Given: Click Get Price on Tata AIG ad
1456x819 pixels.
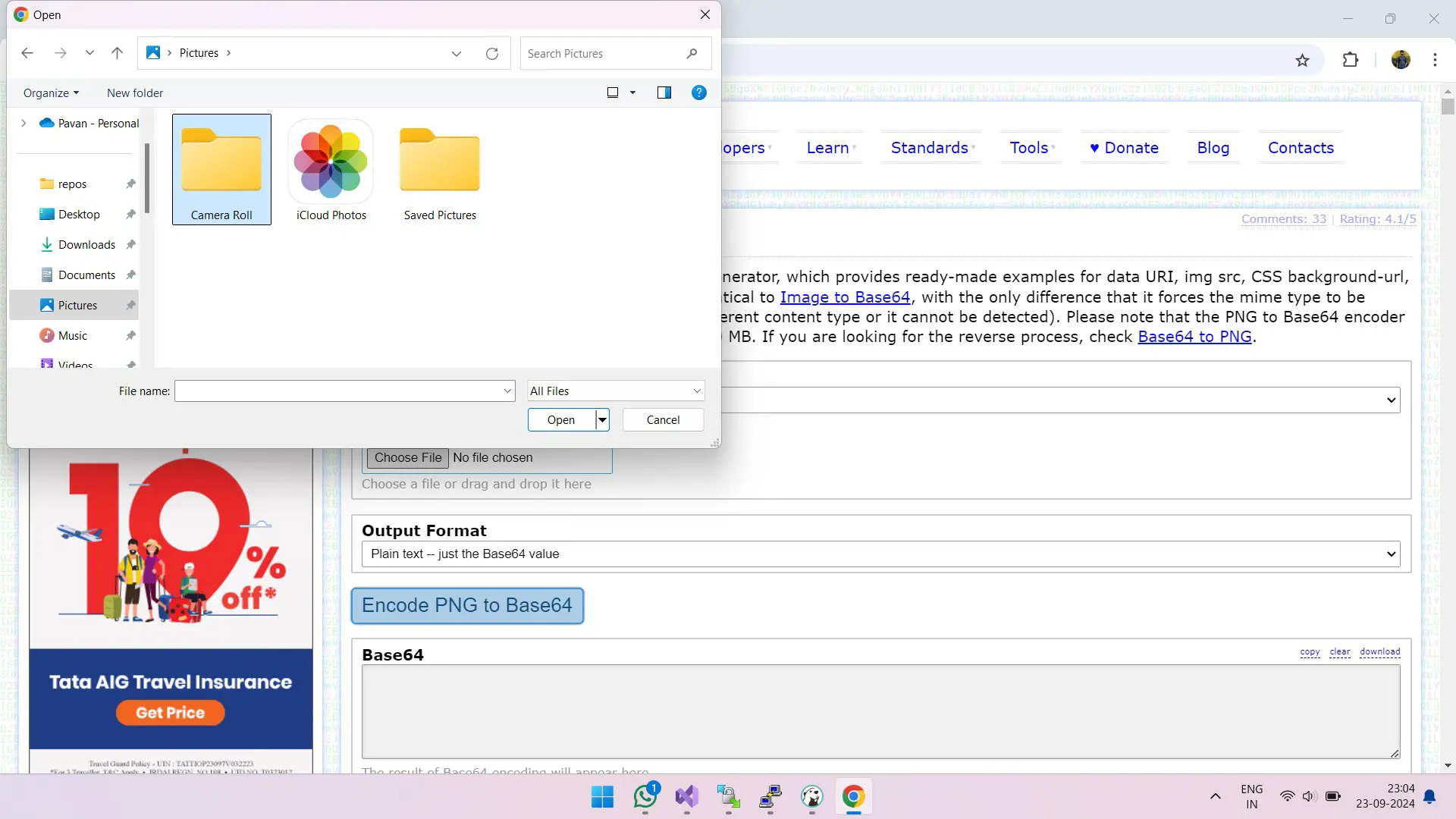Looking at the screenshot, I should 171,713.
